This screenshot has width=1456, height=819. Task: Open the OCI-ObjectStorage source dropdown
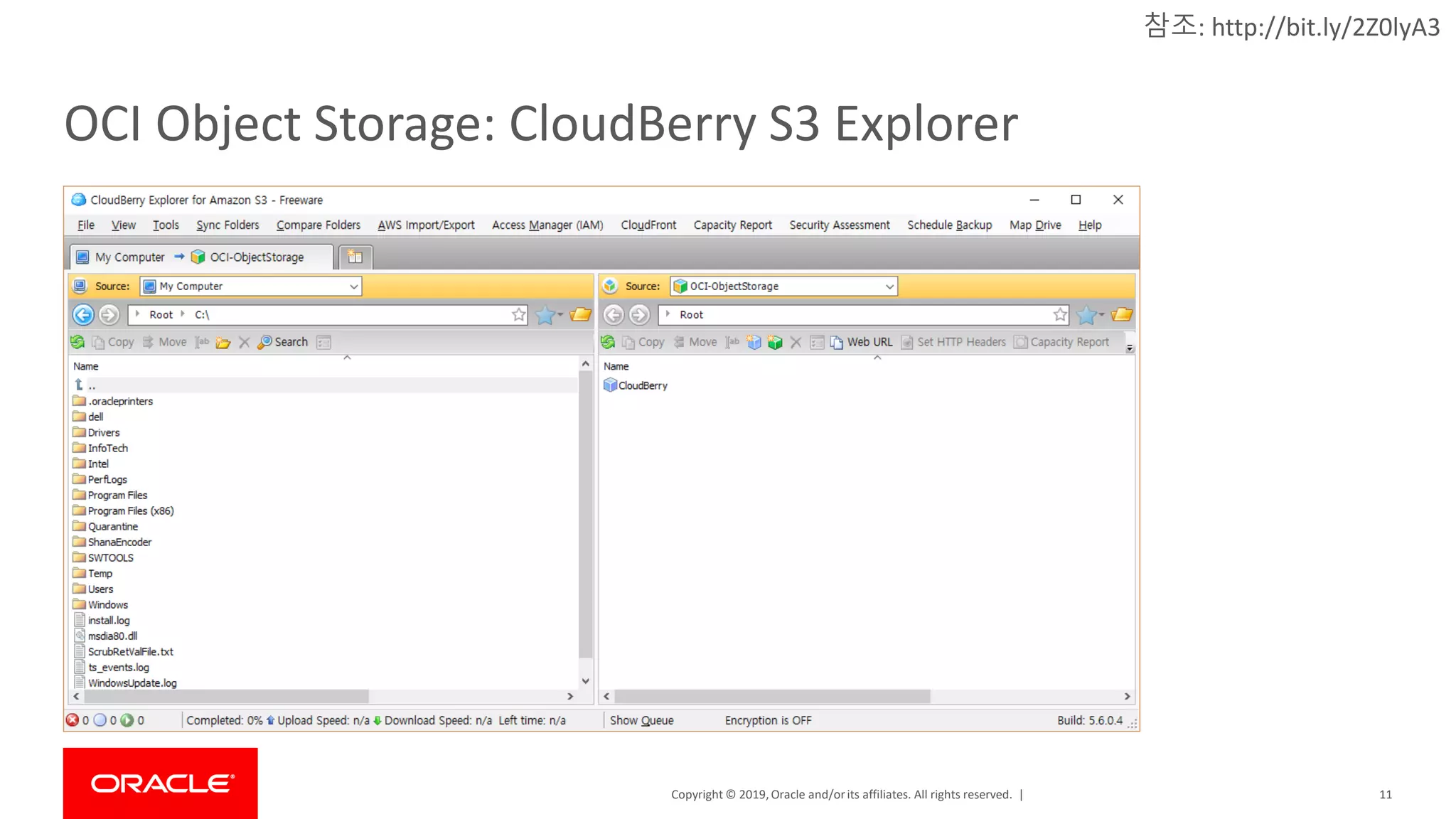(889, 287)
